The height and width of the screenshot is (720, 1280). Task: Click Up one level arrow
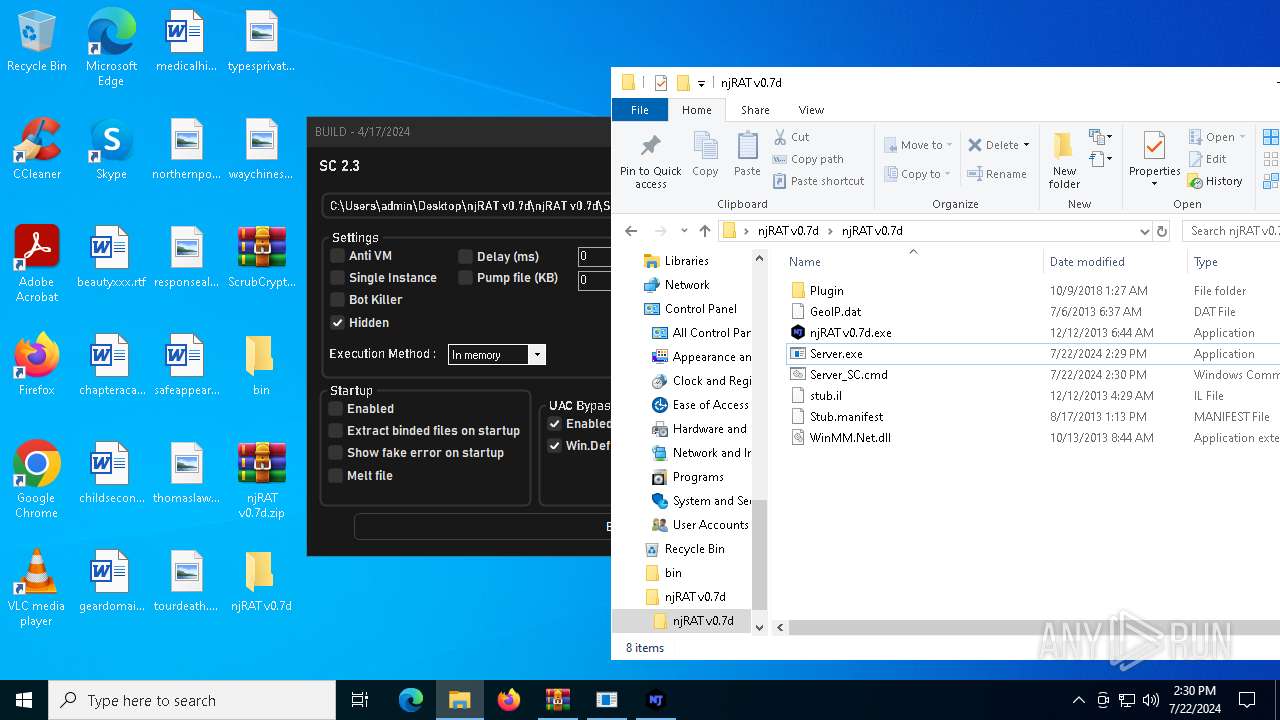pyautogui.click(x=705, y=231)
